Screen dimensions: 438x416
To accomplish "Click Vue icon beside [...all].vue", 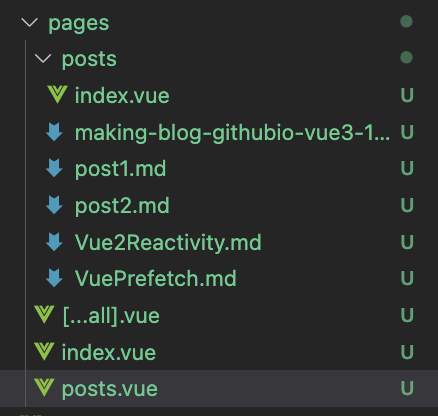I will [44, 314].
